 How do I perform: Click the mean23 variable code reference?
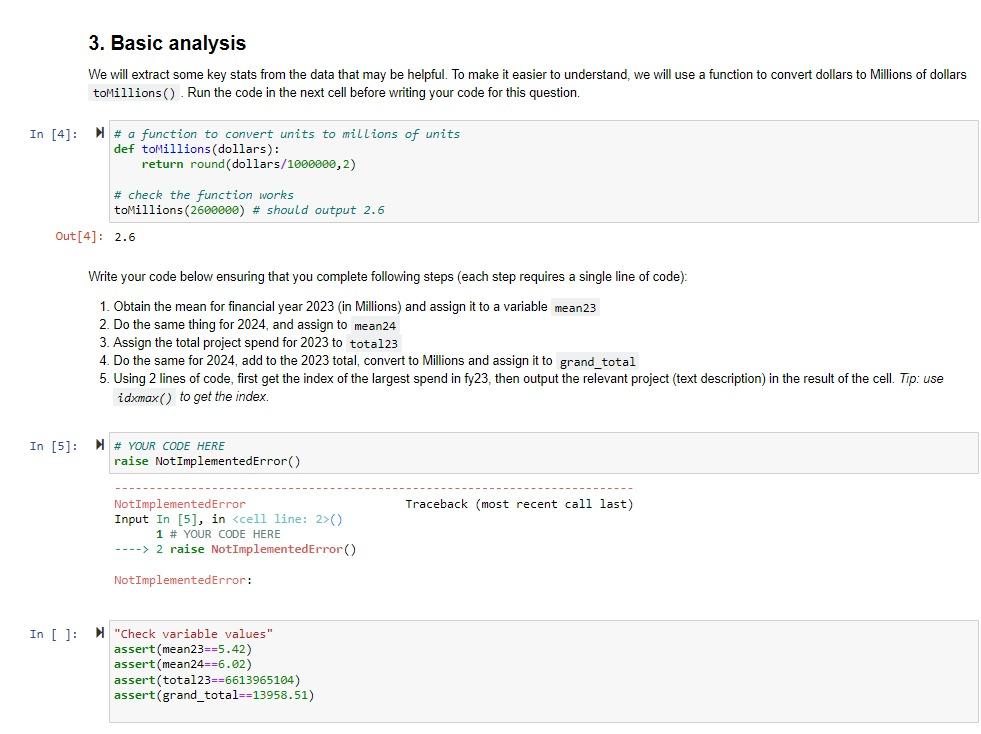[x=575, y=307]
